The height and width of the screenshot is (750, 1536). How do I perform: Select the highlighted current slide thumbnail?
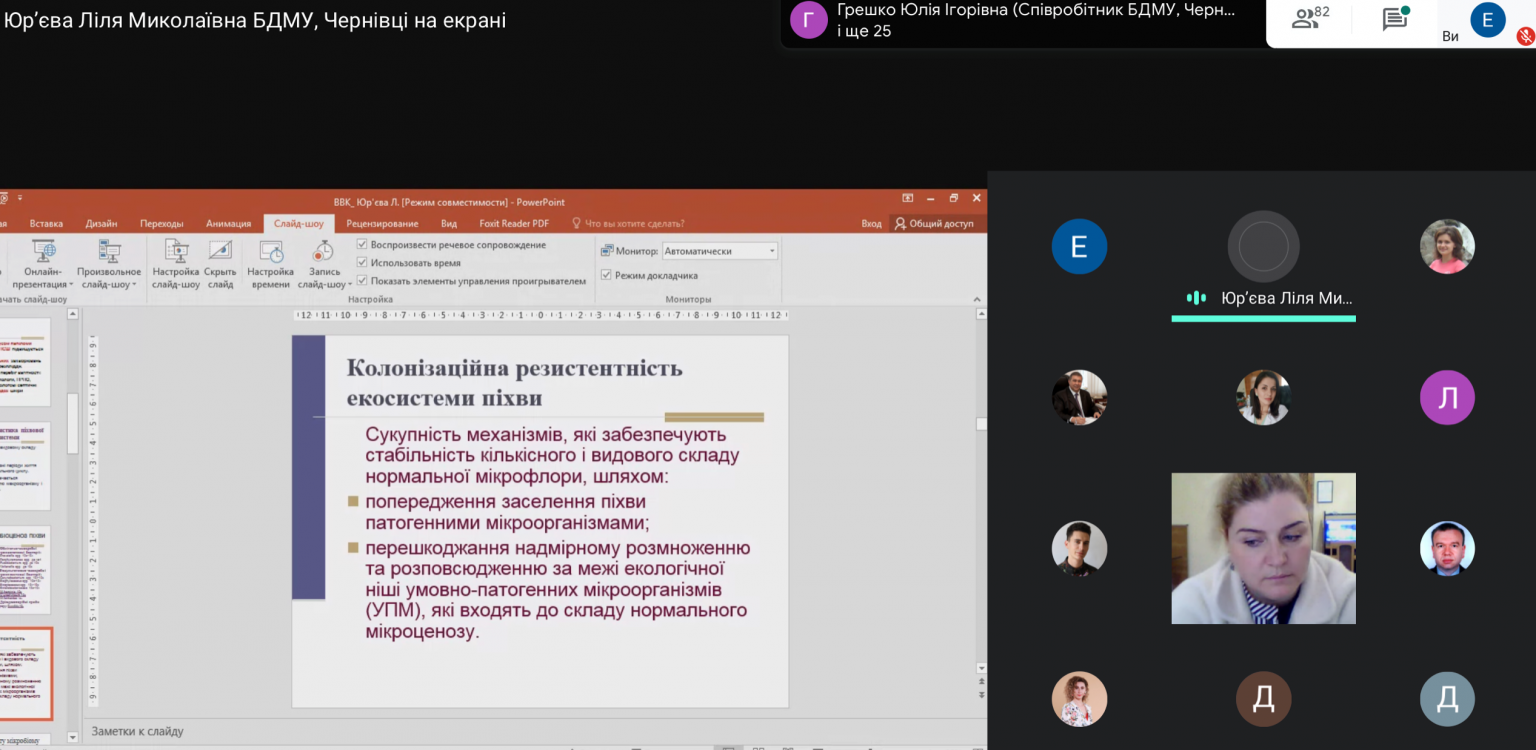coord(26,674)
